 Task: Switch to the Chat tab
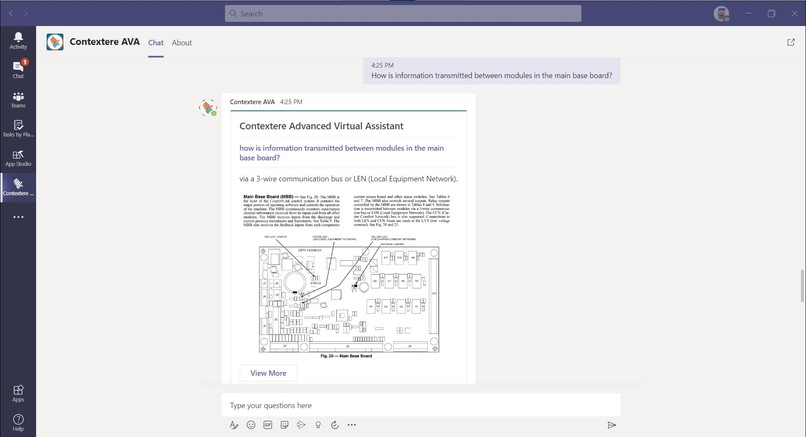coord(156,43)
